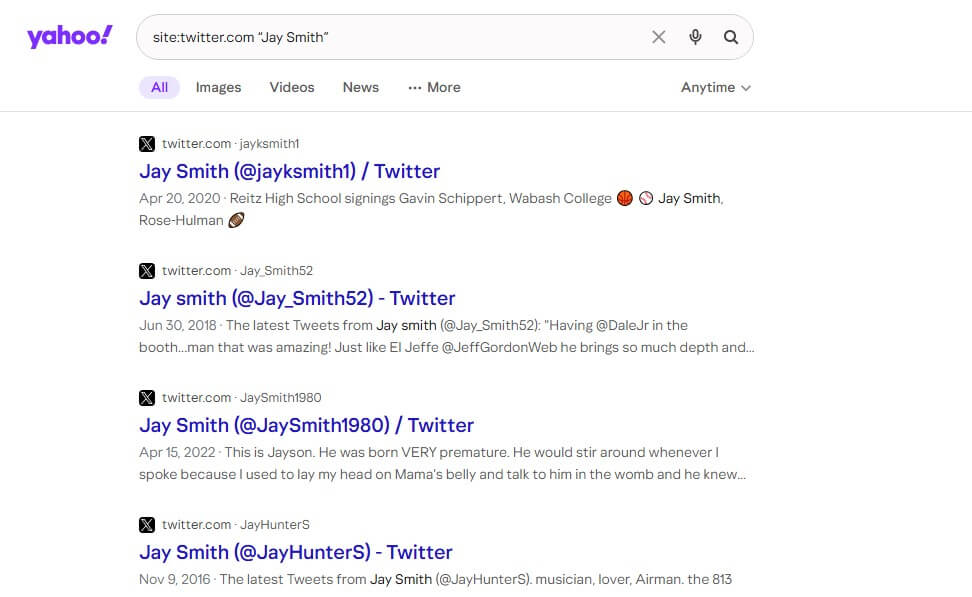Open Jay Smith (@JaySmith1980) / Twitter link
The height and width of the screenshot is (597, 972).
click(x=306, y=425)
